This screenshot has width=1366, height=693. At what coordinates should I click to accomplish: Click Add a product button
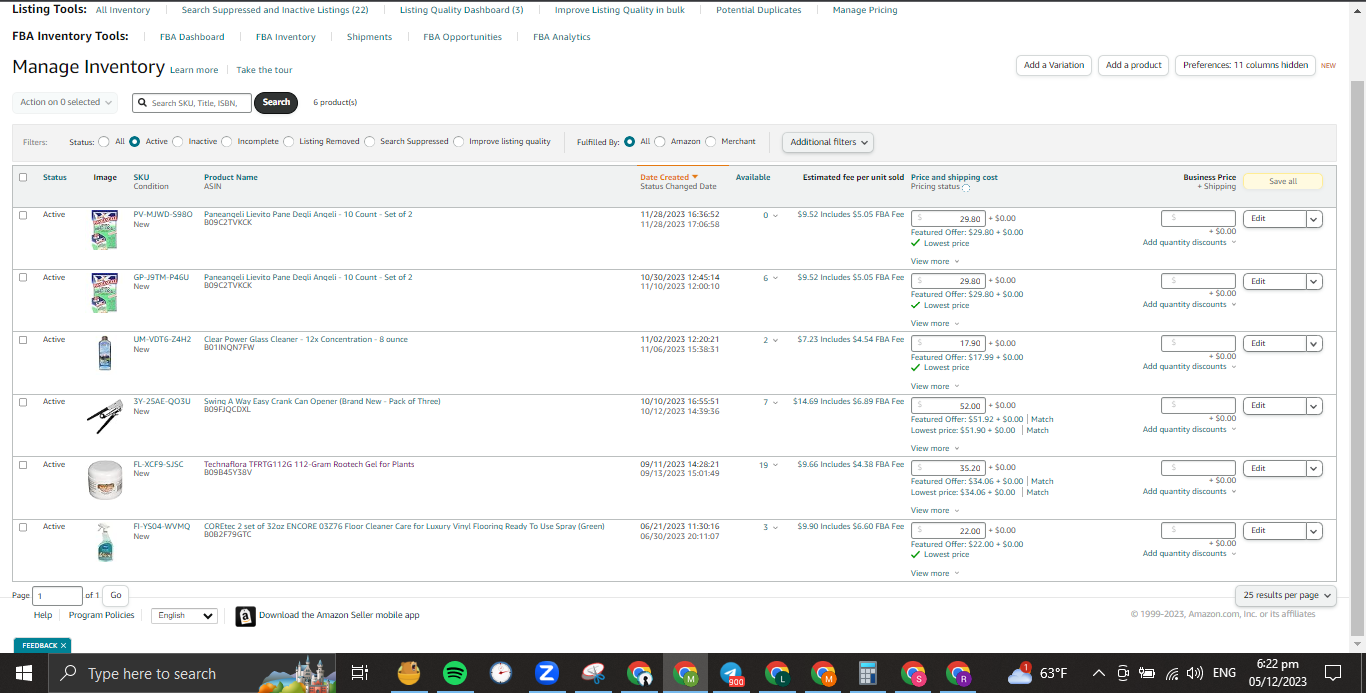click(x=1134, y=65)
